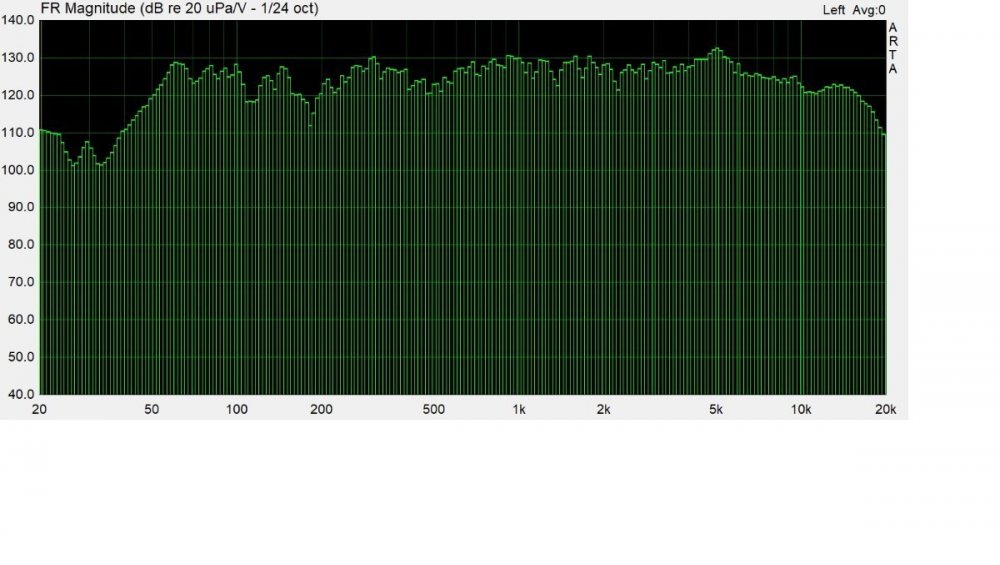Select the 120.0 dB y-axis label
This screenshot has width=1000, height=565.
point(18,95)
